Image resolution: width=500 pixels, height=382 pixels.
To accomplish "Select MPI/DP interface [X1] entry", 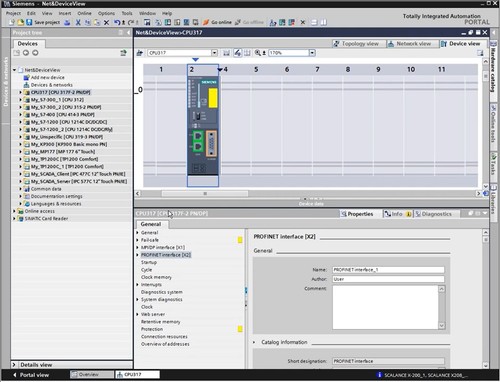I will pyautogui.click(x=163, y=247).
